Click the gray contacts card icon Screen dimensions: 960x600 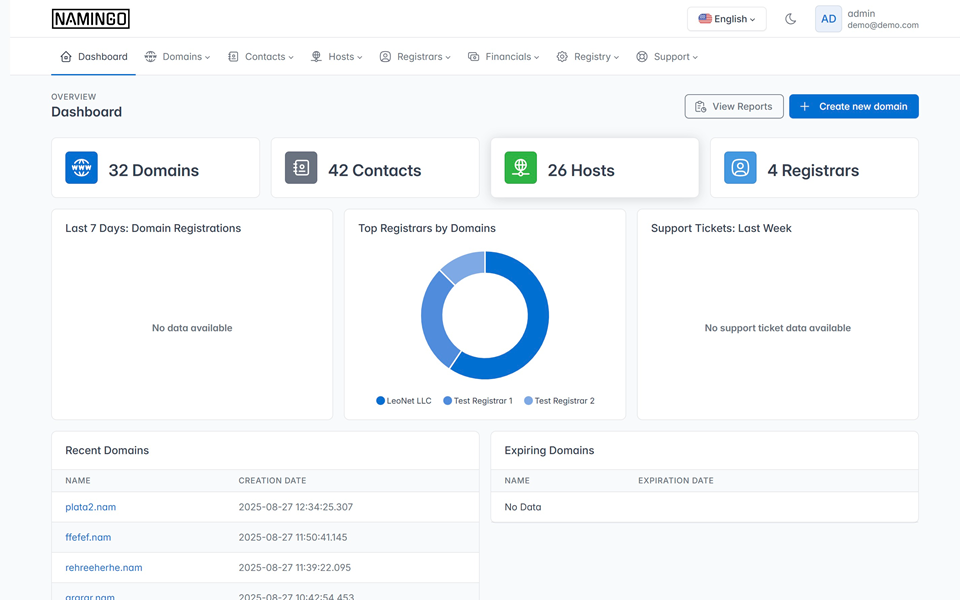click(301, 168)
